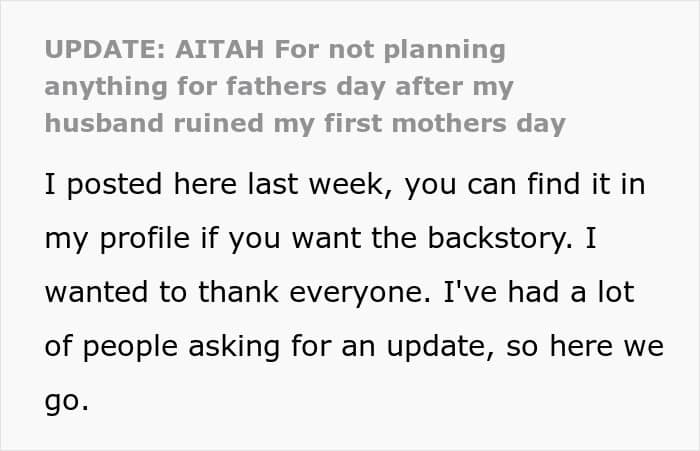
Task: Select the title line mentioning "fathers day"
Action: click(x=279, y=87)
